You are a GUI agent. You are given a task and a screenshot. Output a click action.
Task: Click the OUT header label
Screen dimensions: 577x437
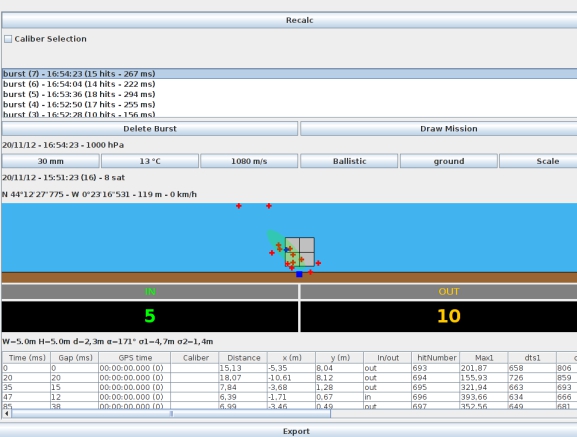439,292
